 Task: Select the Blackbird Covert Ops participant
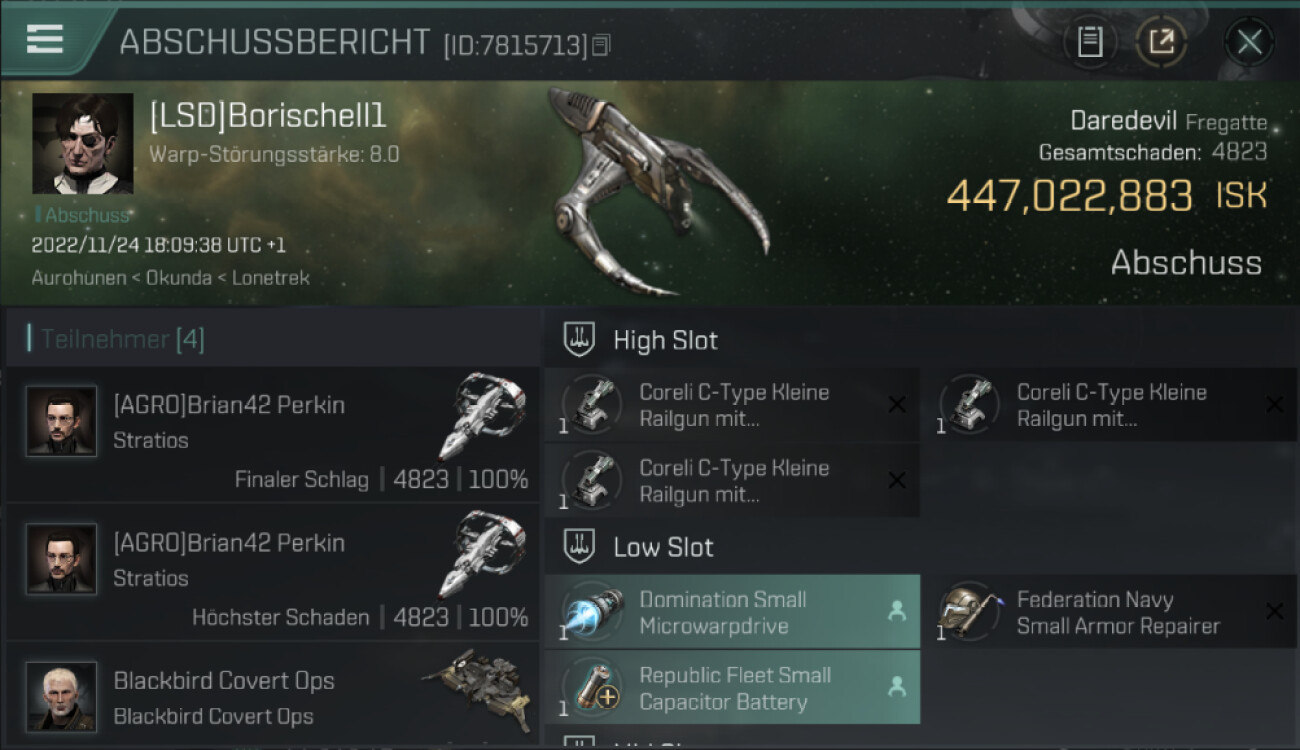[272, 696]
